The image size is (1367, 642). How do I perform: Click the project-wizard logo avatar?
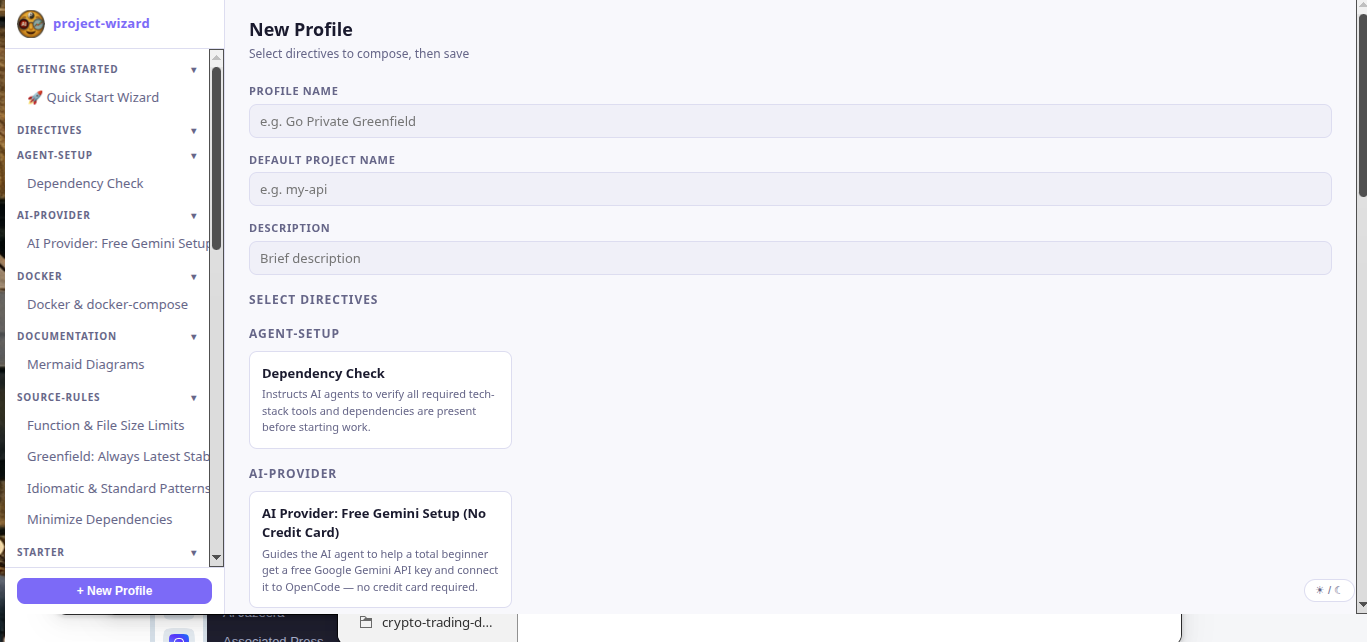[31, 24]
